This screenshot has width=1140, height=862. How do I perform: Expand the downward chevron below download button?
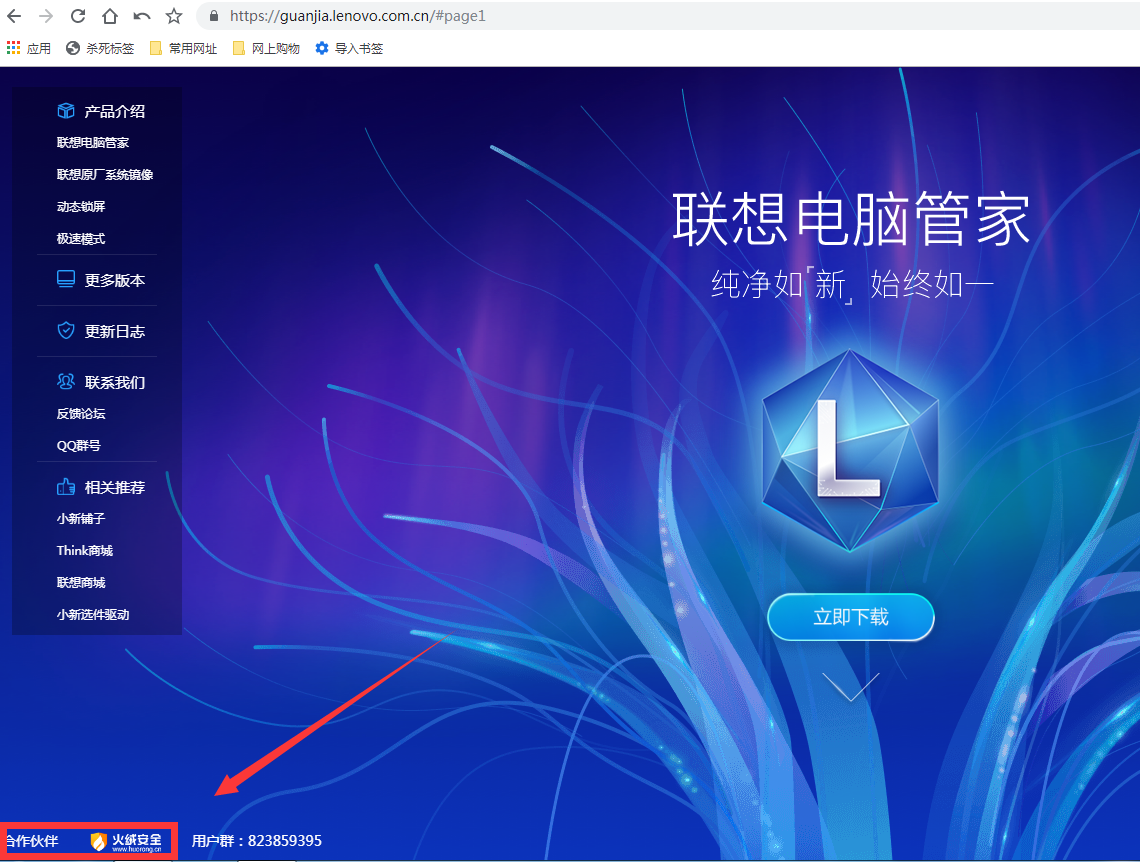point(851,687)
